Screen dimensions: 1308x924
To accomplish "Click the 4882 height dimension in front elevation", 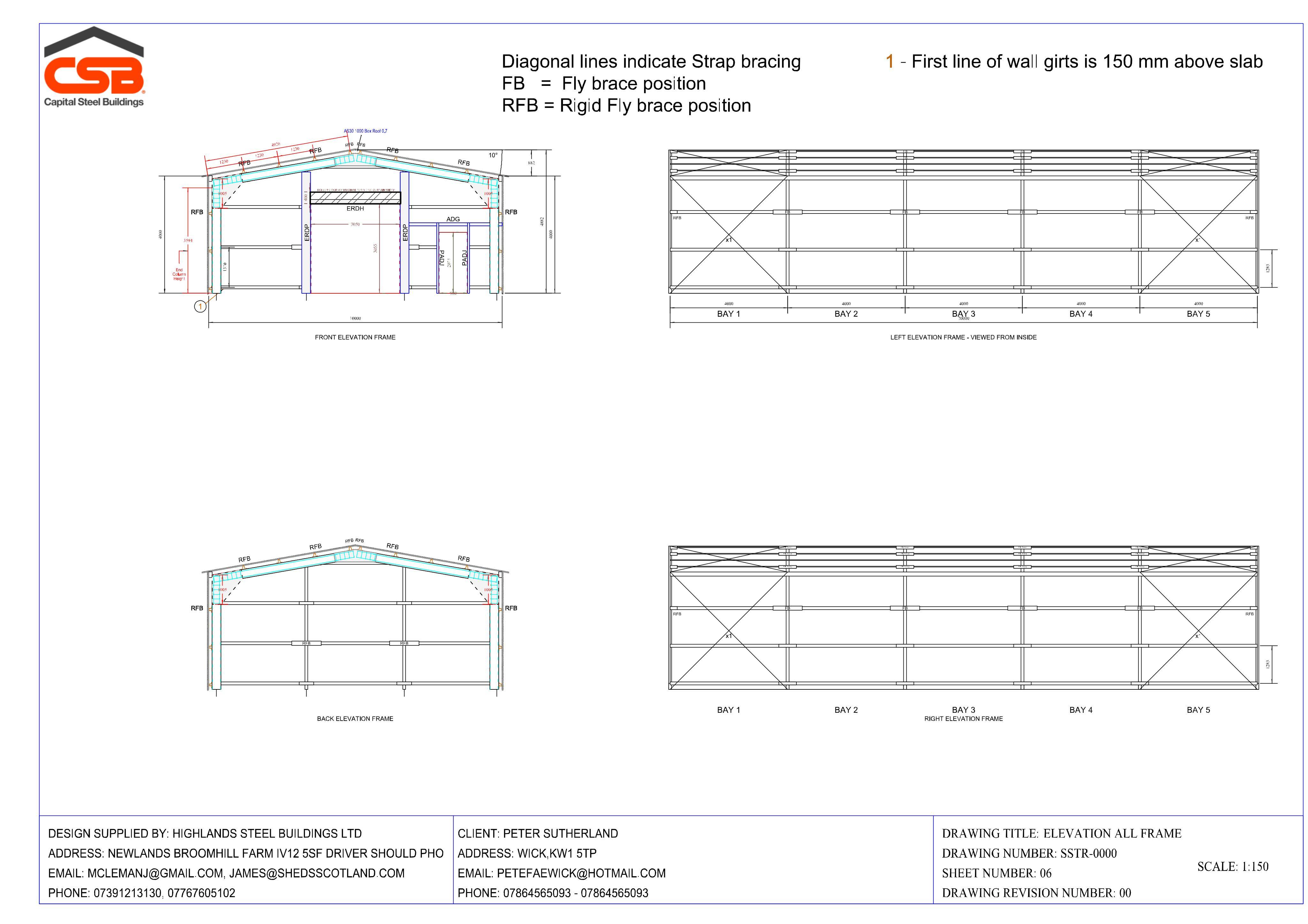I will click(542, 222).
